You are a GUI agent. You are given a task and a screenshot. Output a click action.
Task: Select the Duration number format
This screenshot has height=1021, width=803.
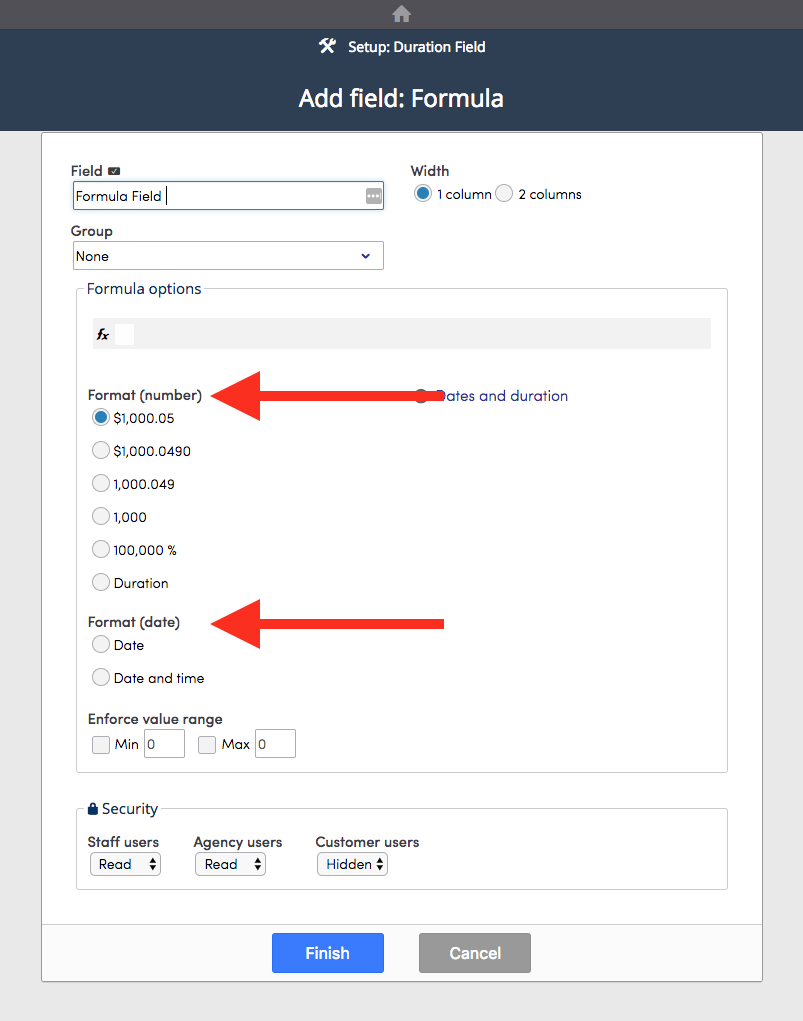pyautogui.click(x=100, y=582)
